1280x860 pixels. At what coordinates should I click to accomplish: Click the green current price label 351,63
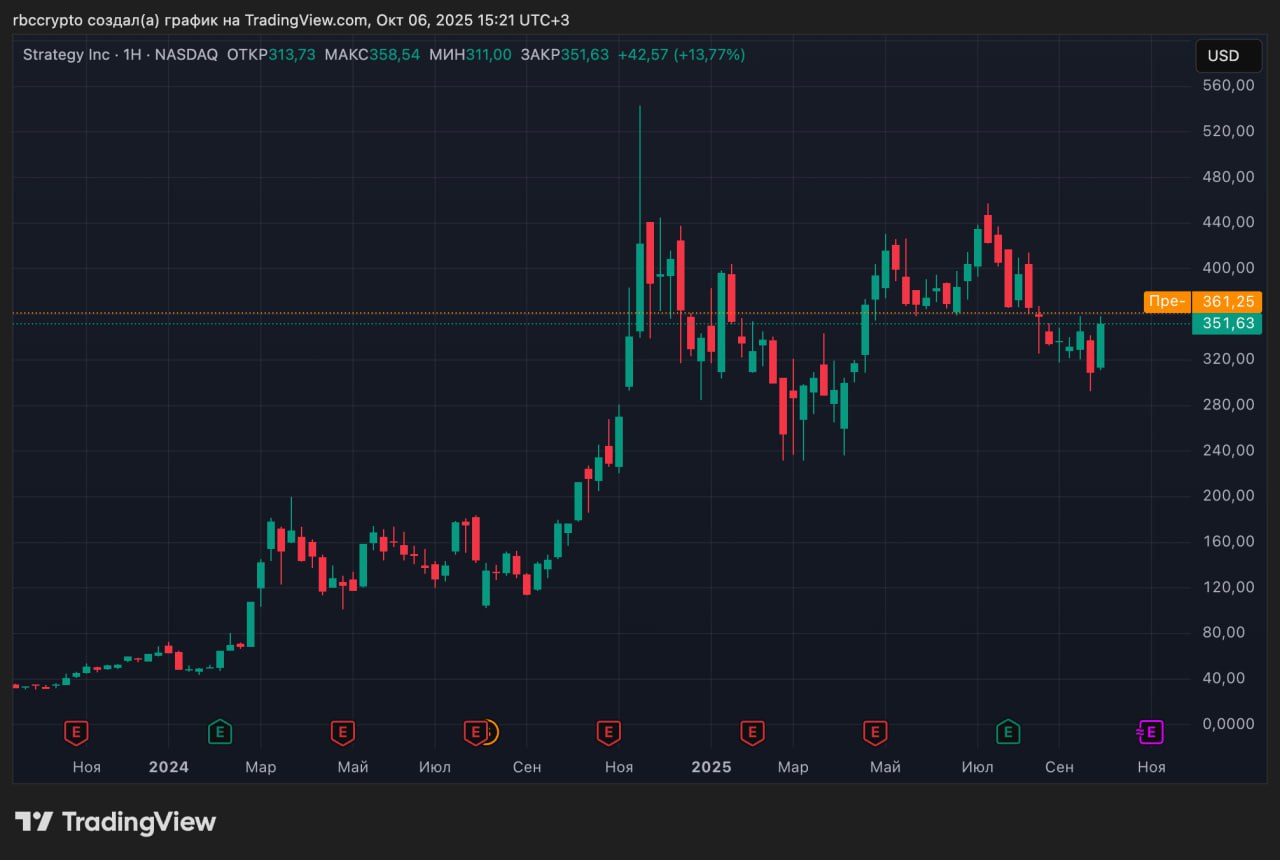[x=1228, y=323]
